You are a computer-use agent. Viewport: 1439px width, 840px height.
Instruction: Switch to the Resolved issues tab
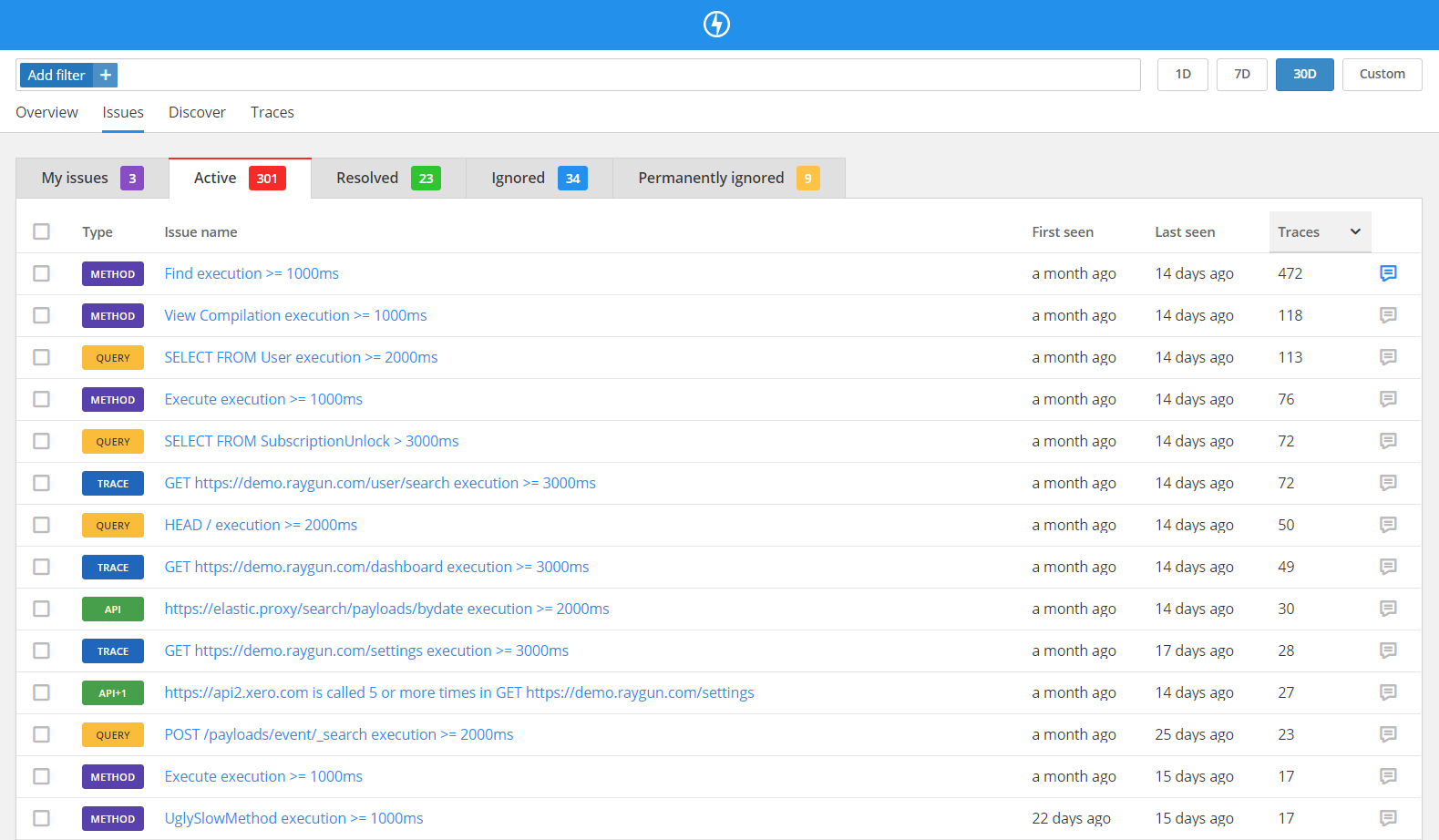point(387,179)
